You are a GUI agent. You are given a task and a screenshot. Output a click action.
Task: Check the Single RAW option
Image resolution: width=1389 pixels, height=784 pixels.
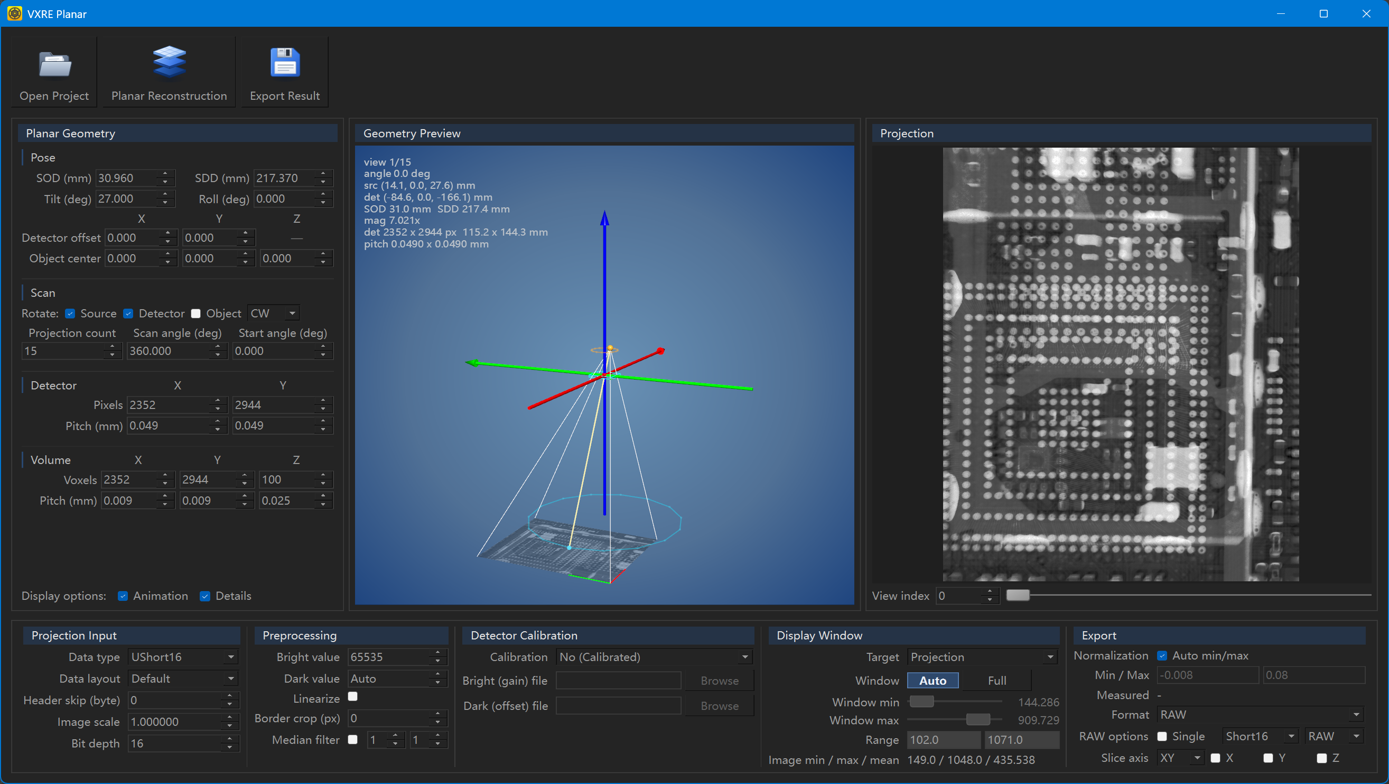tap(1162, 736)
